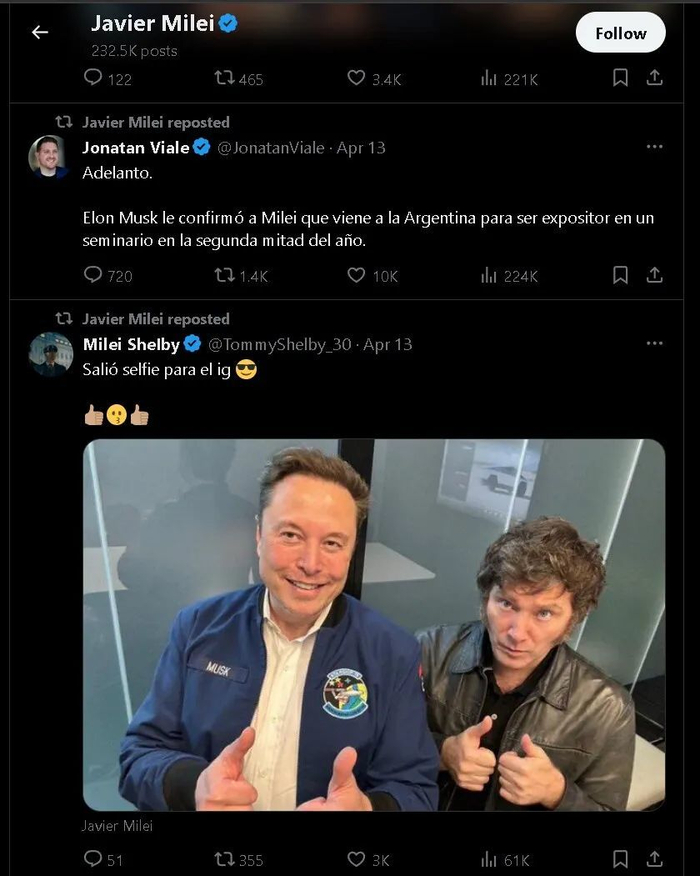Share the Milei Shelby selfie post
The image size is (700, 876).
click(x=655, y=859)
